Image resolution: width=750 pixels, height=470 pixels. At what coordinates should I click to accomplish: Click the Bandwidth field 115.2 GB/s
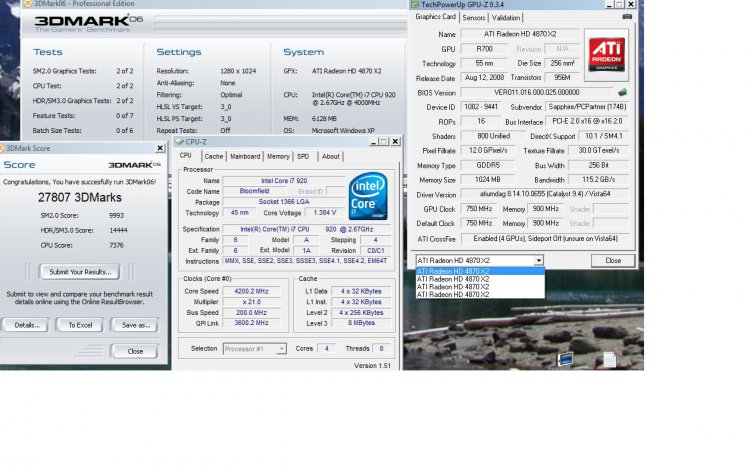[598, 180]
